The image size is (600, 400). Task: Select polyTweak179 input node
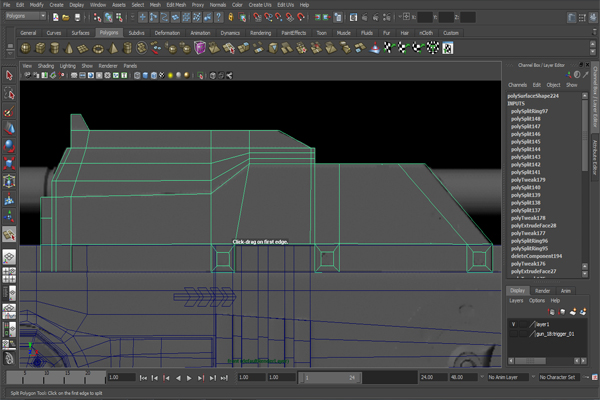(x=528, y=180)
